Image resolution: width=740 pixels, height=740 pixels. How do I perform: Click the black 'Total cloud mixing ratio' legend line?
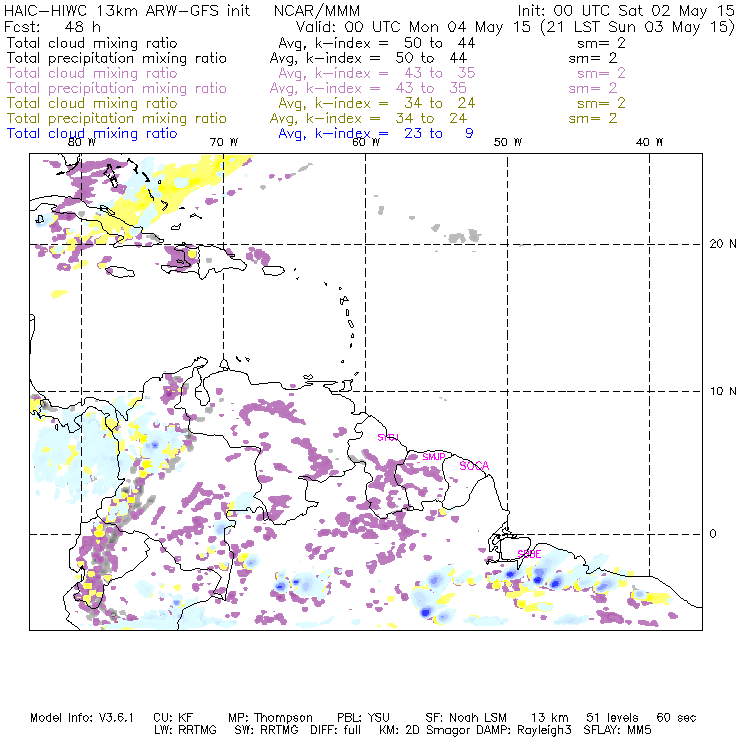click(92, 43)
